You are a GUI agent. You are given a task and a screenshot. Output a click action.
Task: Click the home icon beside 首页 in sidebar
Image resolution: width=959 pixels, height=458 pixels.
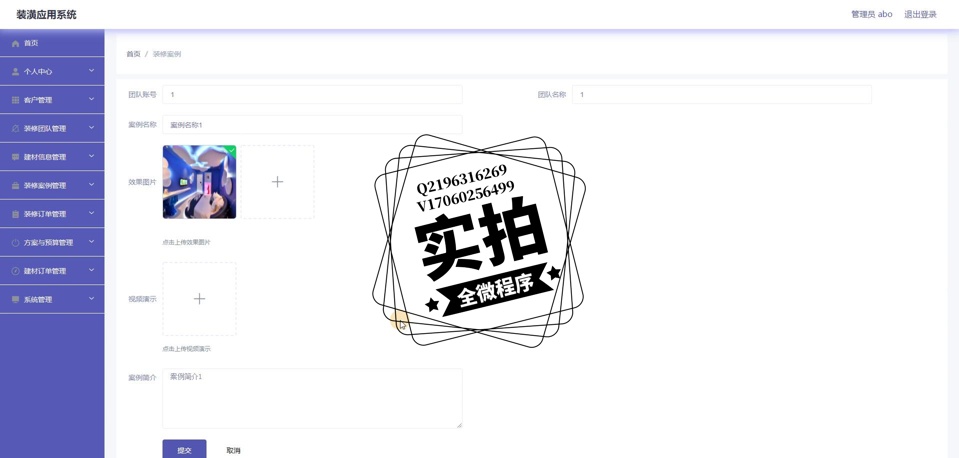coord(16,43)
